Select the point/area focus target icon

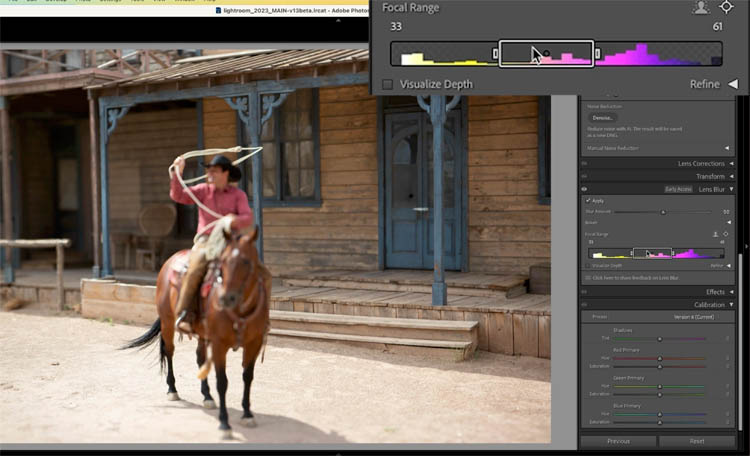[x=726, y=7]
